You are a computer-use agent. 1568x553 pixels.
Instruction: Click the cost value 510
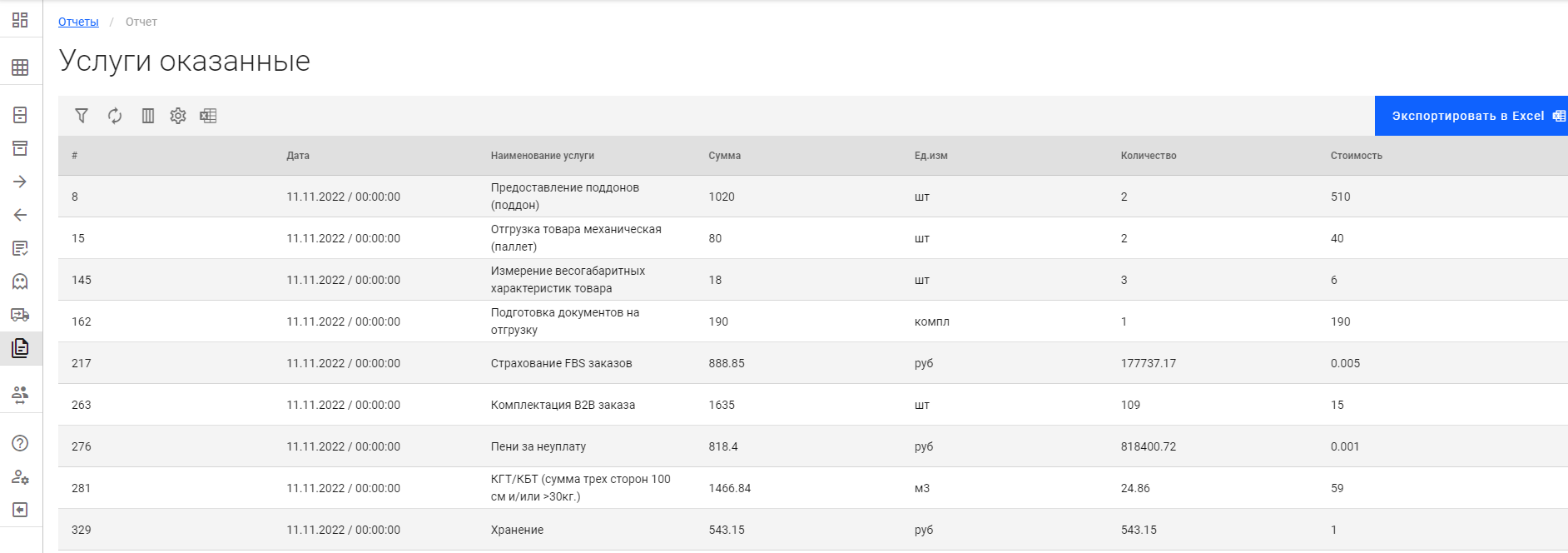point(1341,197)
